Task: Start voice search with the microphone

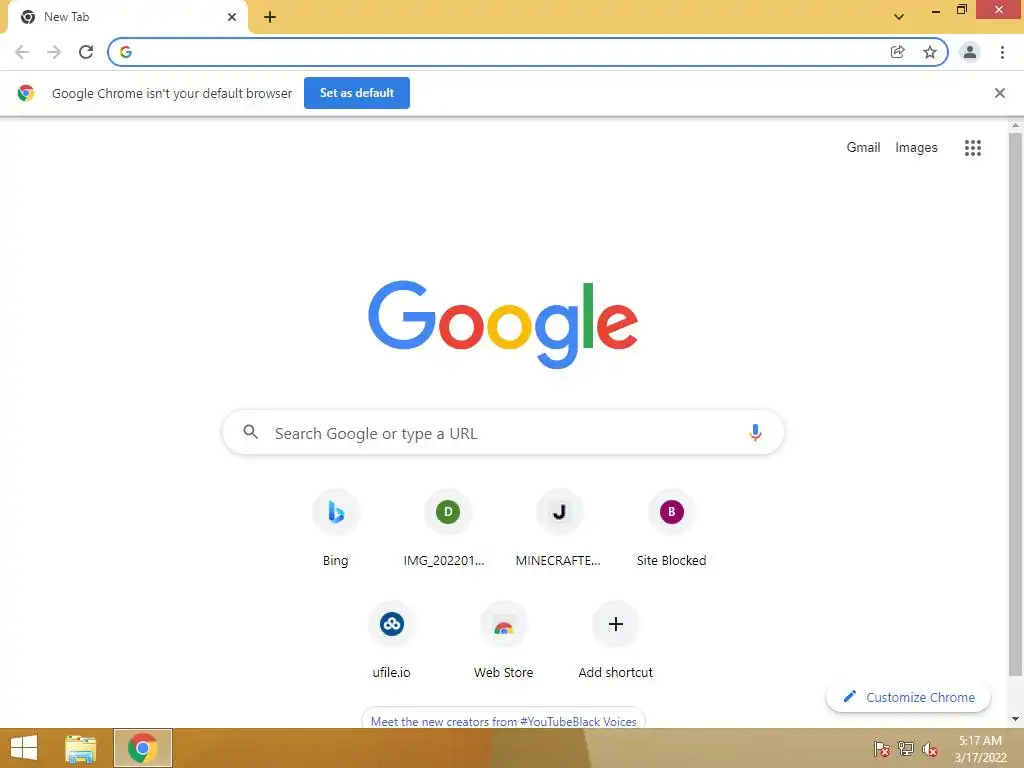Action: (755, 432)
